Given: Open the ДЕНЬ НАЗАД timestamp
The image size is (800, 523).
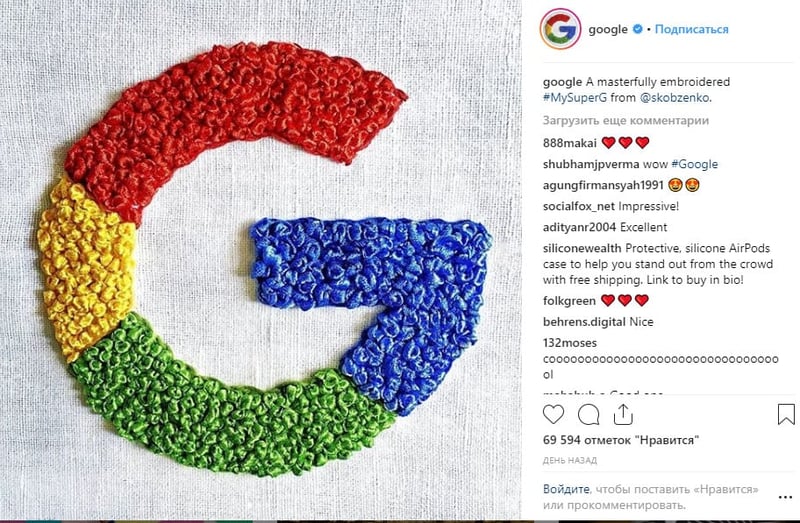Looking at the screenshot, I should (569, 460).
